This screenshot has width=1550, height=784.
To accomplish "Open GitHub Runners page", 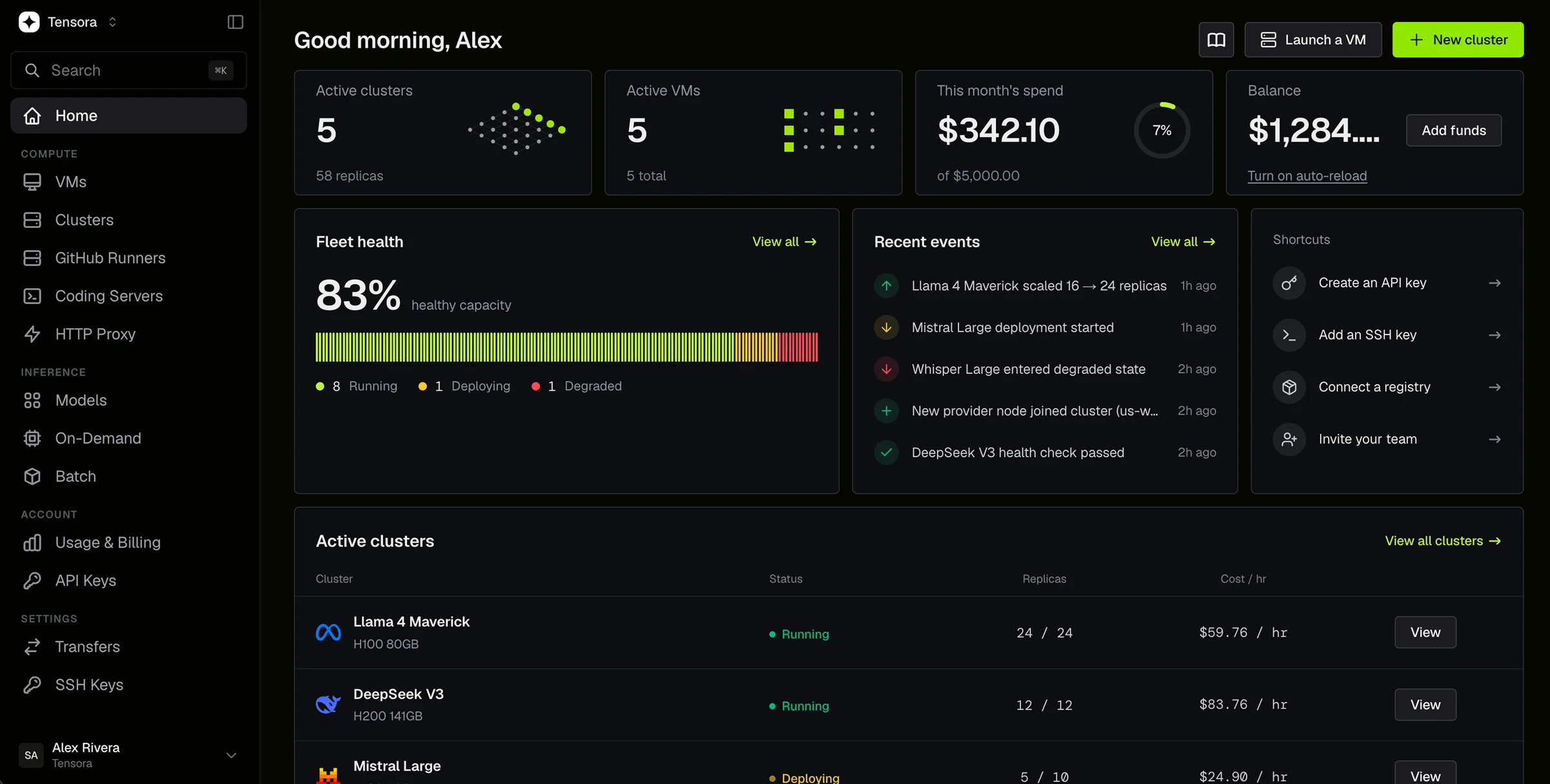I will [x=129, y=258].
